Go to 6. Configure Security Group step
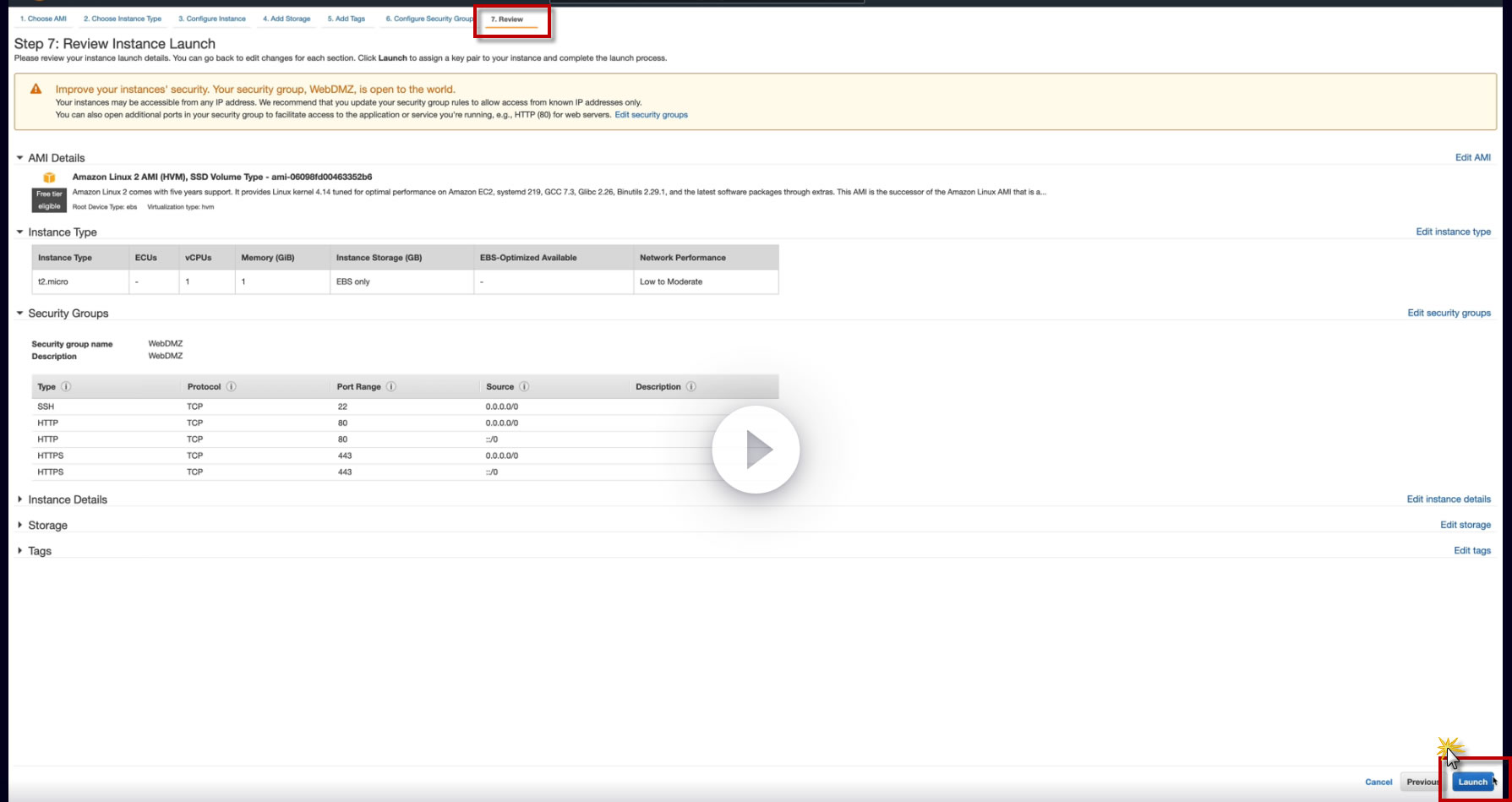 tap(429, 19)
